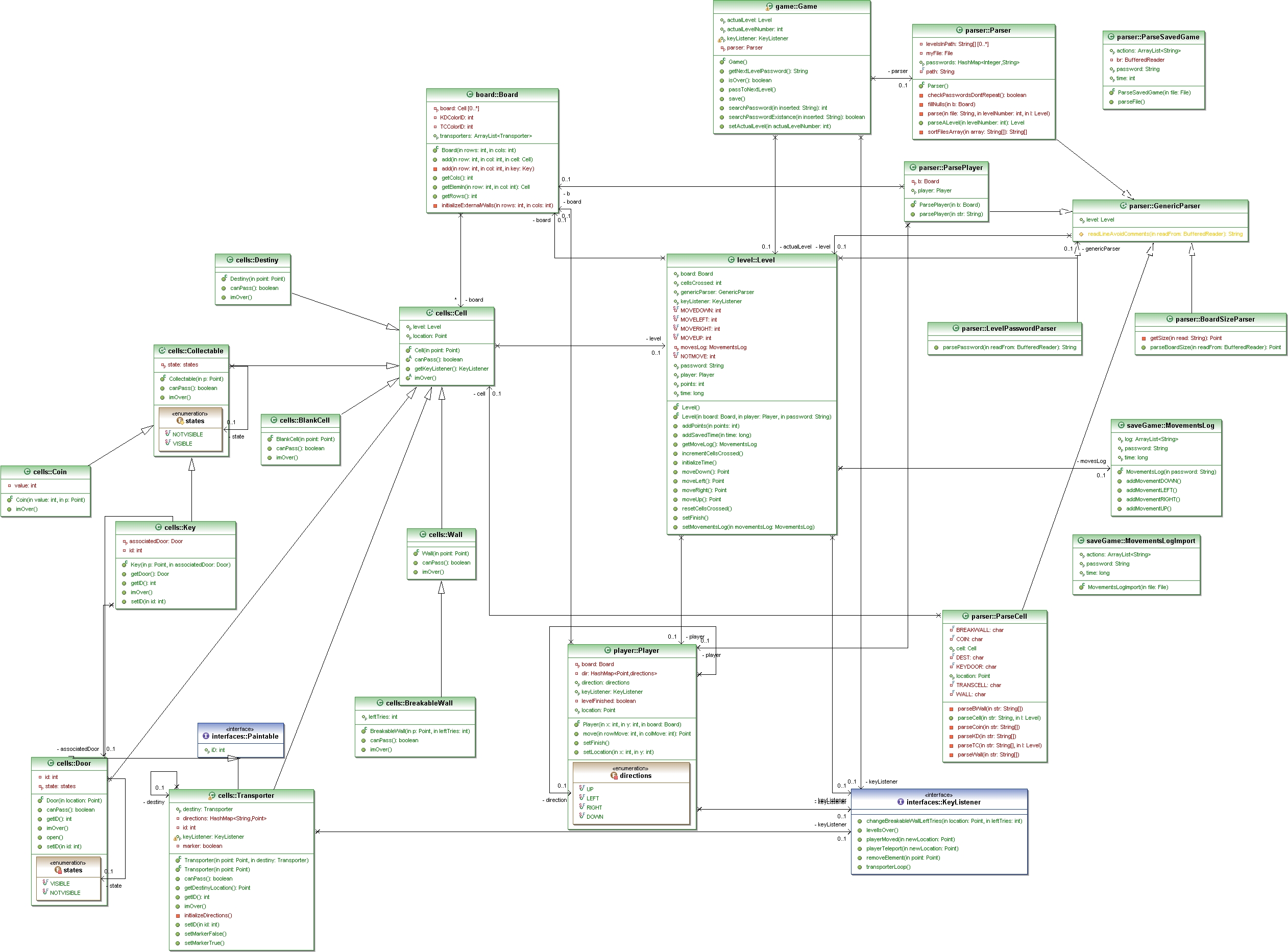Image resolution: width=1288 pixels, height=952 pixels.
Task: Select the cells::BreakableWall class icon
Action: [380, 703]
